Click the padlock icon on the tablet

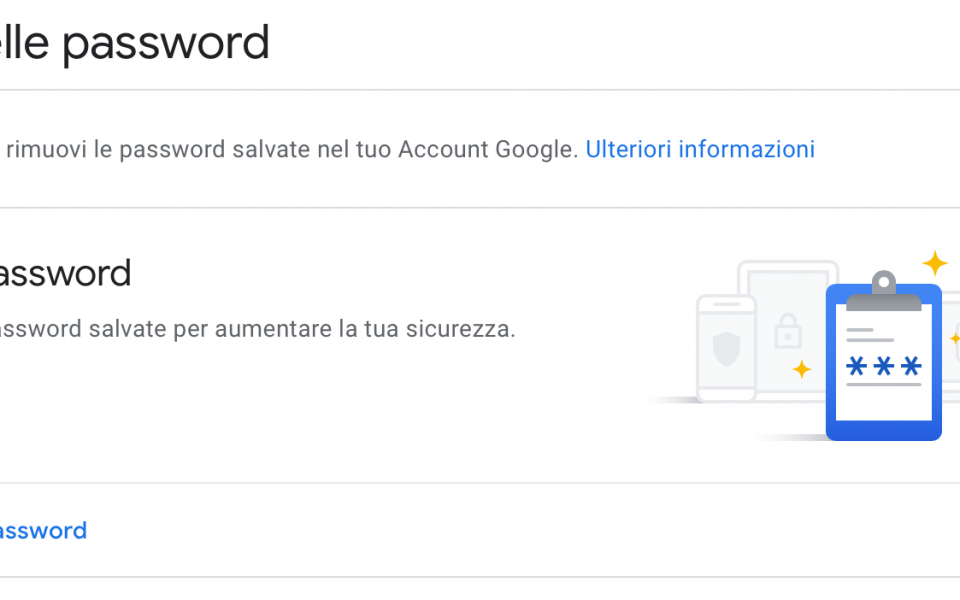788,331
